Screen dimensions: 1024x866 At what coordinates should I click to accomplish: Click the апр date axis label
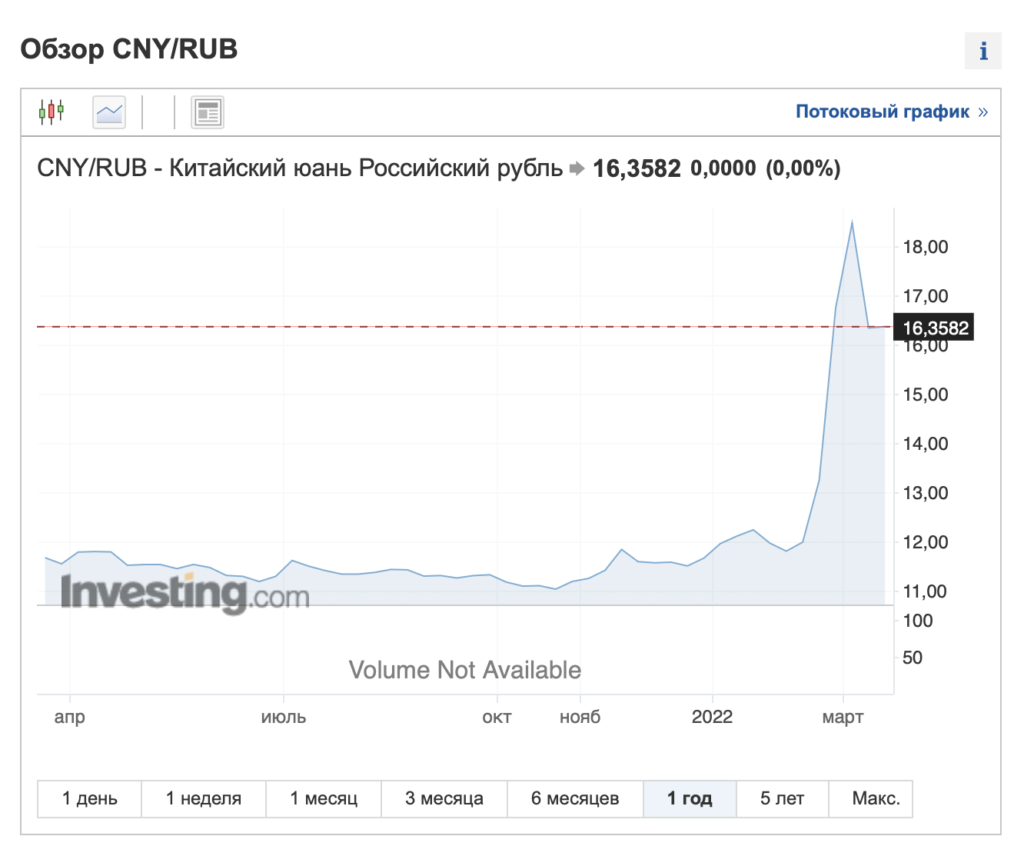click(70, 717)
